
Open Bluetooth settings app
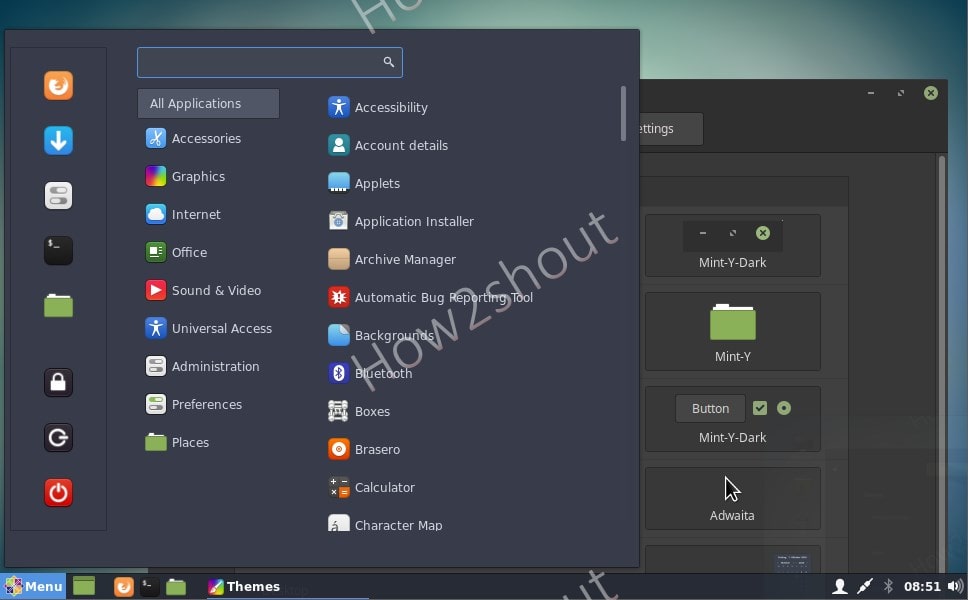pyautogui.click(x=370, y=373)
